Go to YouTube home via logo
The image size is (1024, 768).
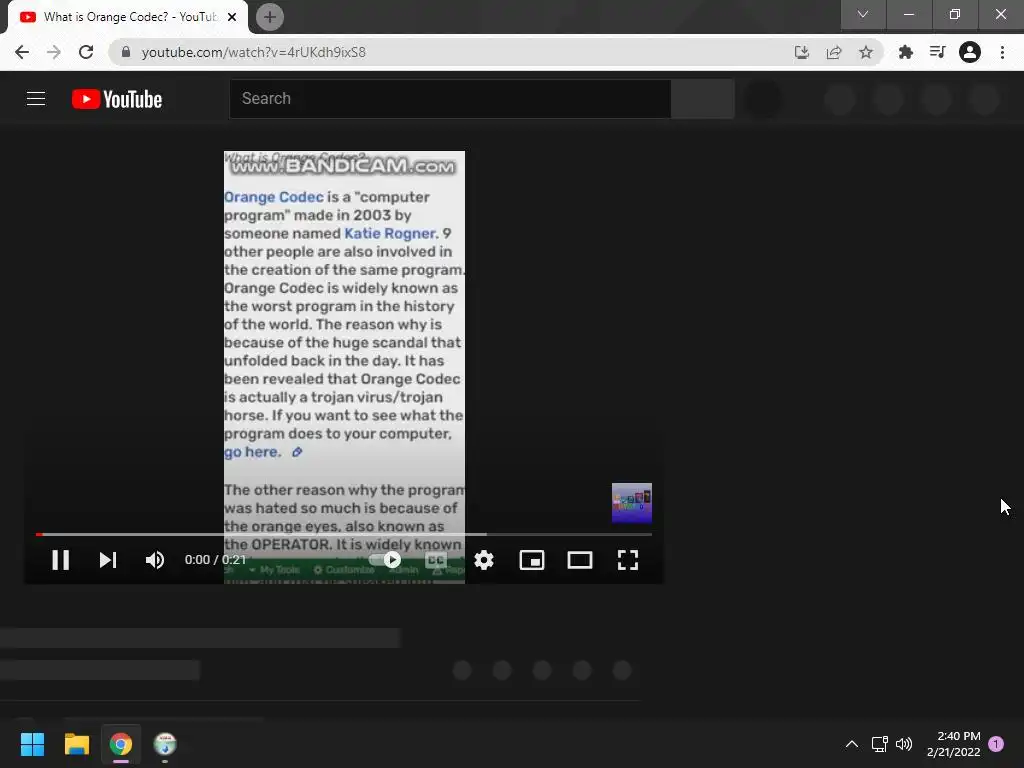(117, 99)
